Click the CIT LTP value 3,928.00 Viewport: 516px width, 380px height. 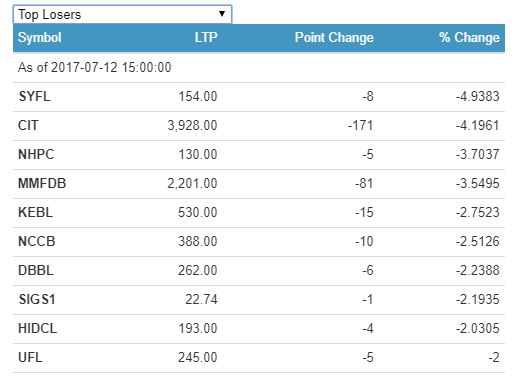[192, 126]
